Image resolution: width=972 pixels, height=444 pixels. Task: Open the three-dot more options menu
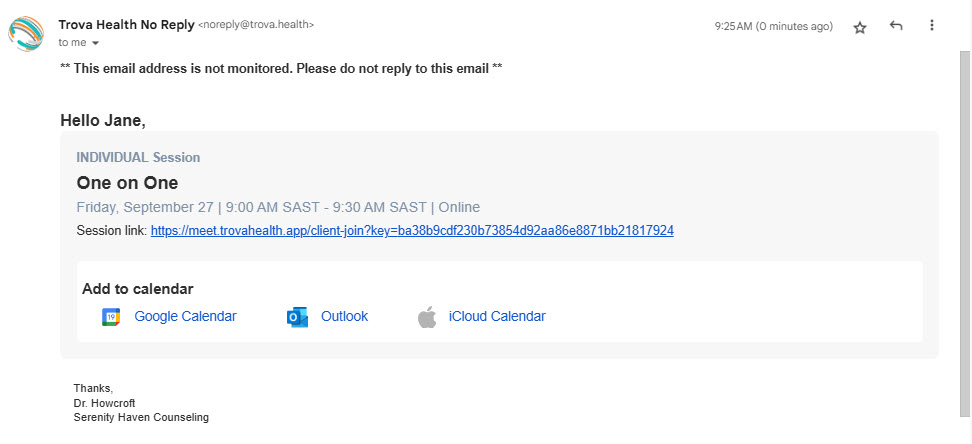(931, 25)
